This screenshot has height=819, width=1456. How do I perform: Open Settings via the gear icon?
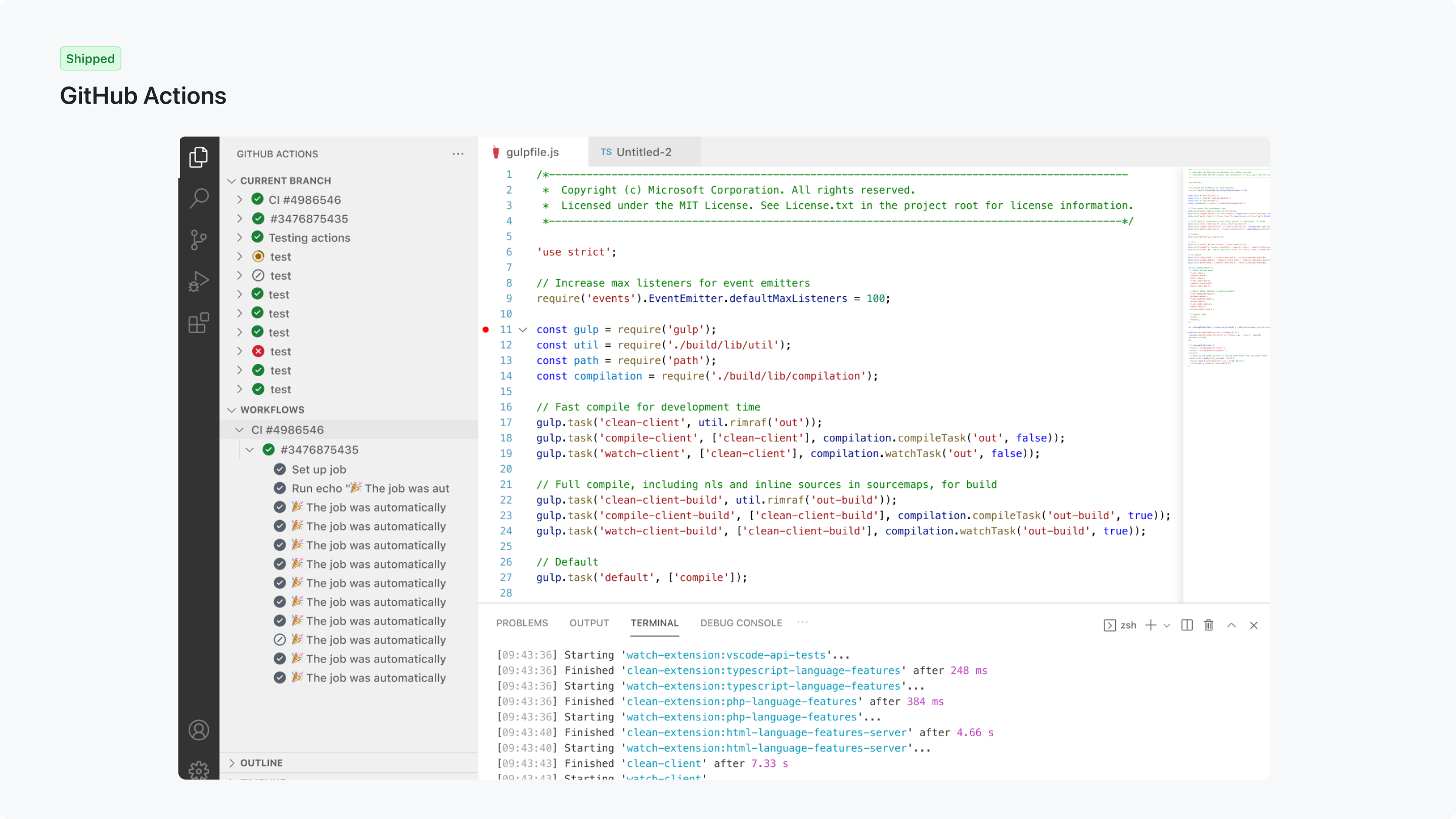point(198,770)
